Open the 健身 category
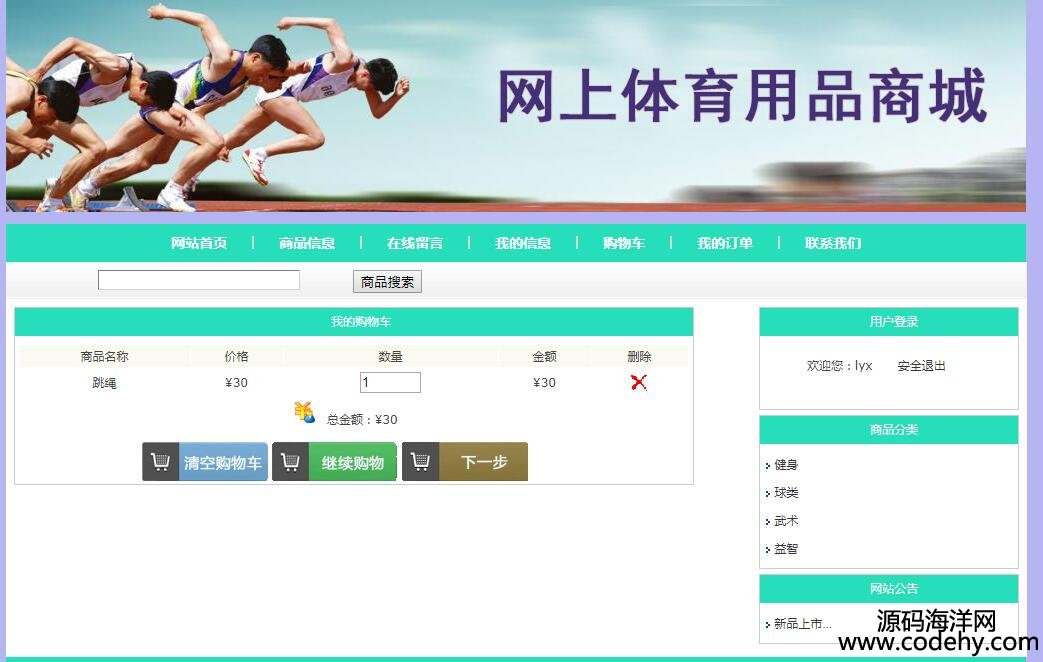The height and width of the screenshot is (662, 1043). tap(786, 464)
